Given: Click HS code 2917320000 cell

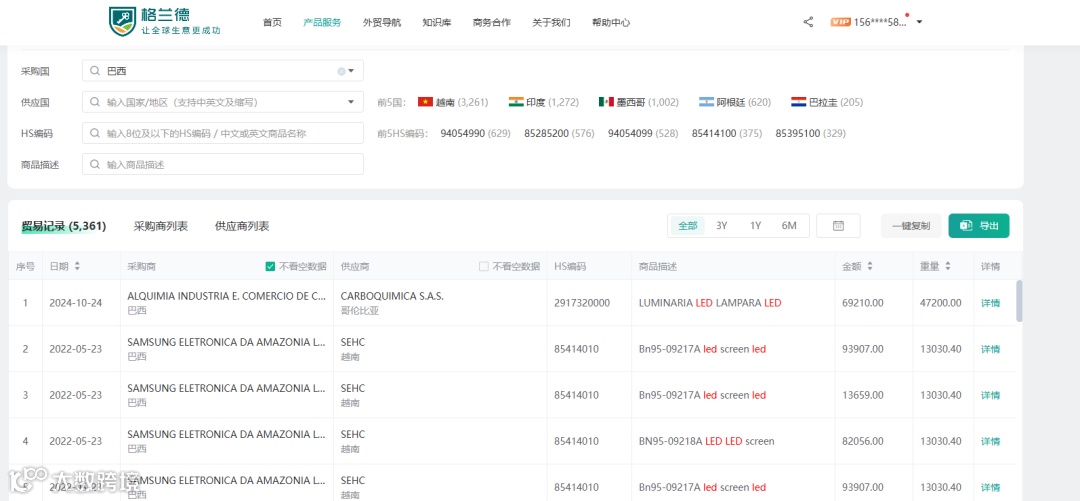Looking at the screenshot, I should [x=582, y=303].
